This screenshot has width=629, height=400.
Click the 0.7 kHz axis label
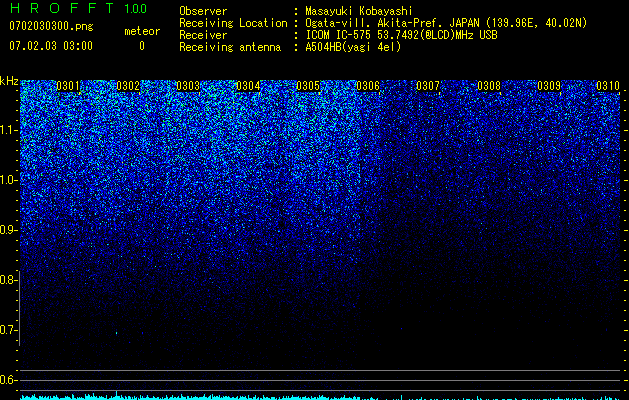click(x=7, y=330)
